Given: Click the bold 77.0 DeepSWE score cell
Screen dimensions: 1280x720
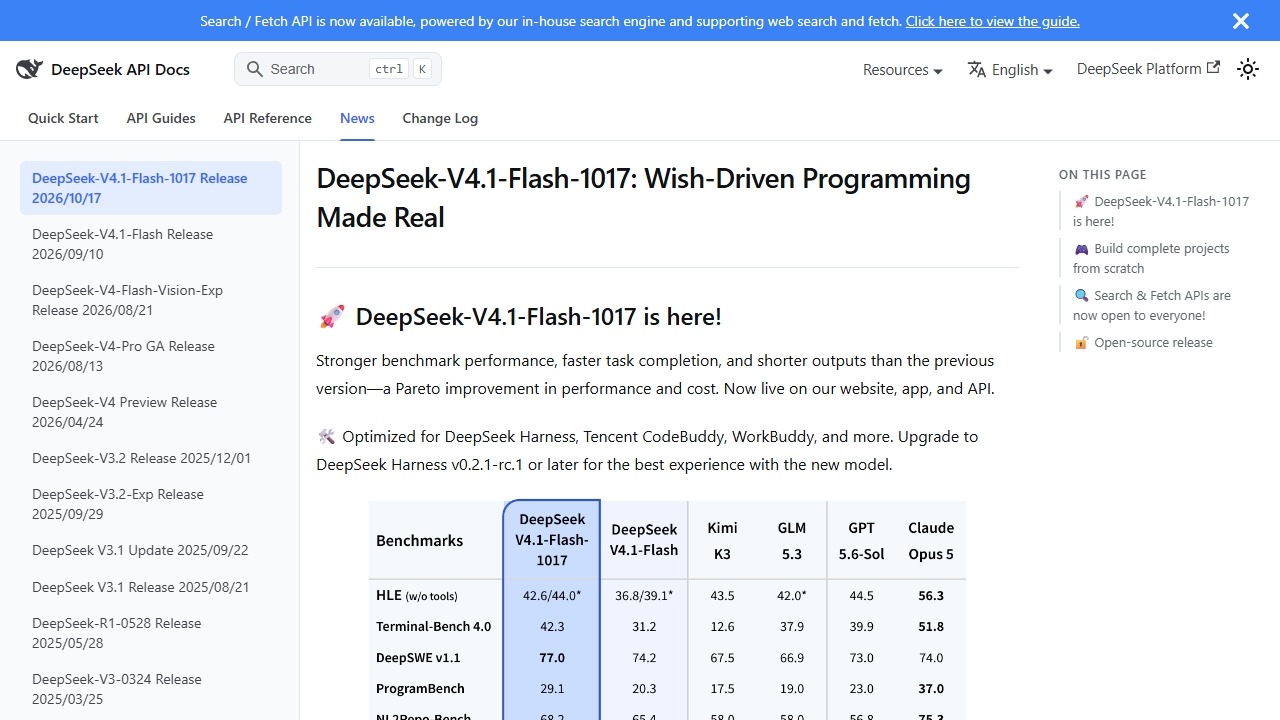Looking at the screenshot, I should pyautogui.click(x=552, y=657).
